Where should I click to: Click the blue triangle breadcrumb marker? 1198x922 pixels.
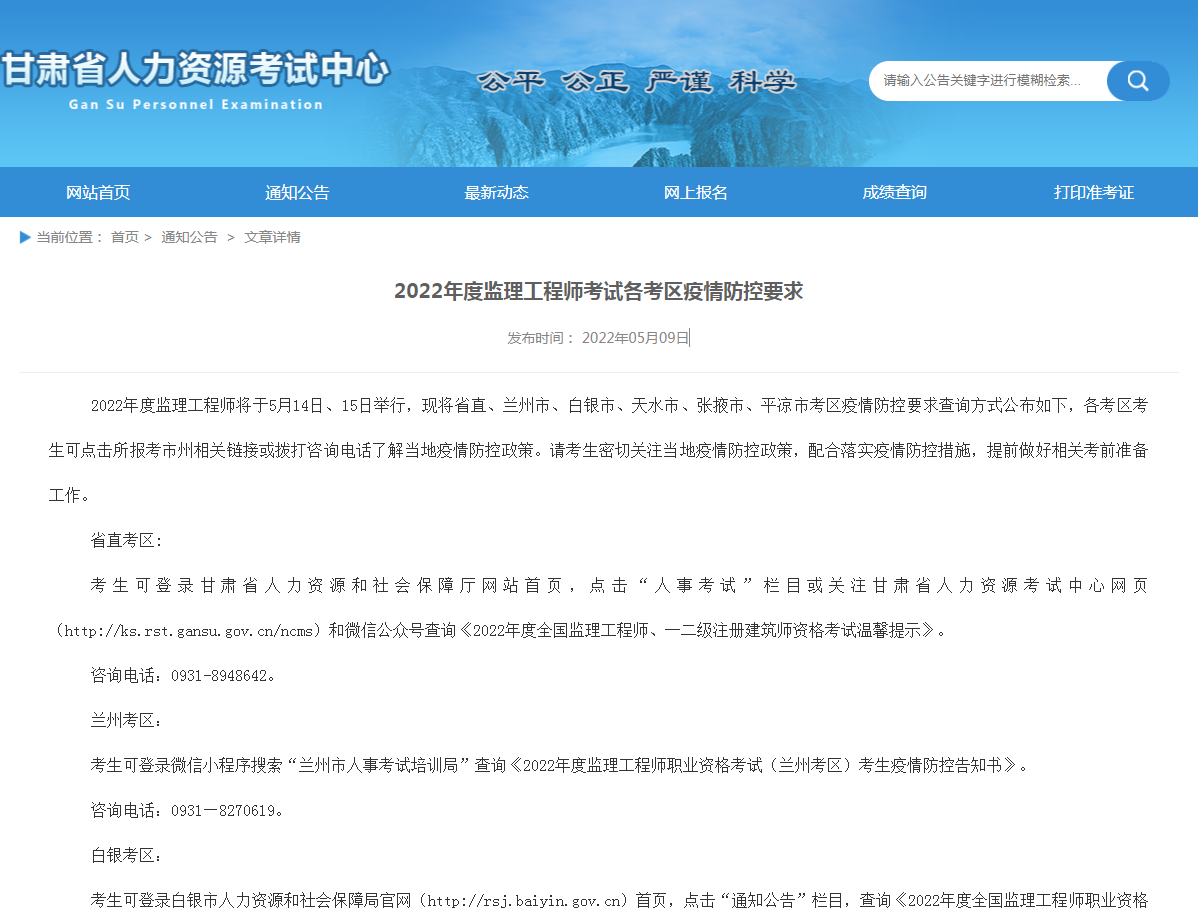pos(25,237)
